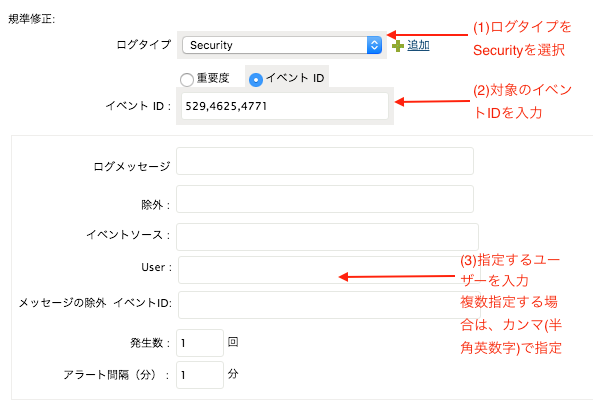Click the 発生数 label
Viewport: 593px width, 414px height.
point(150,343)
